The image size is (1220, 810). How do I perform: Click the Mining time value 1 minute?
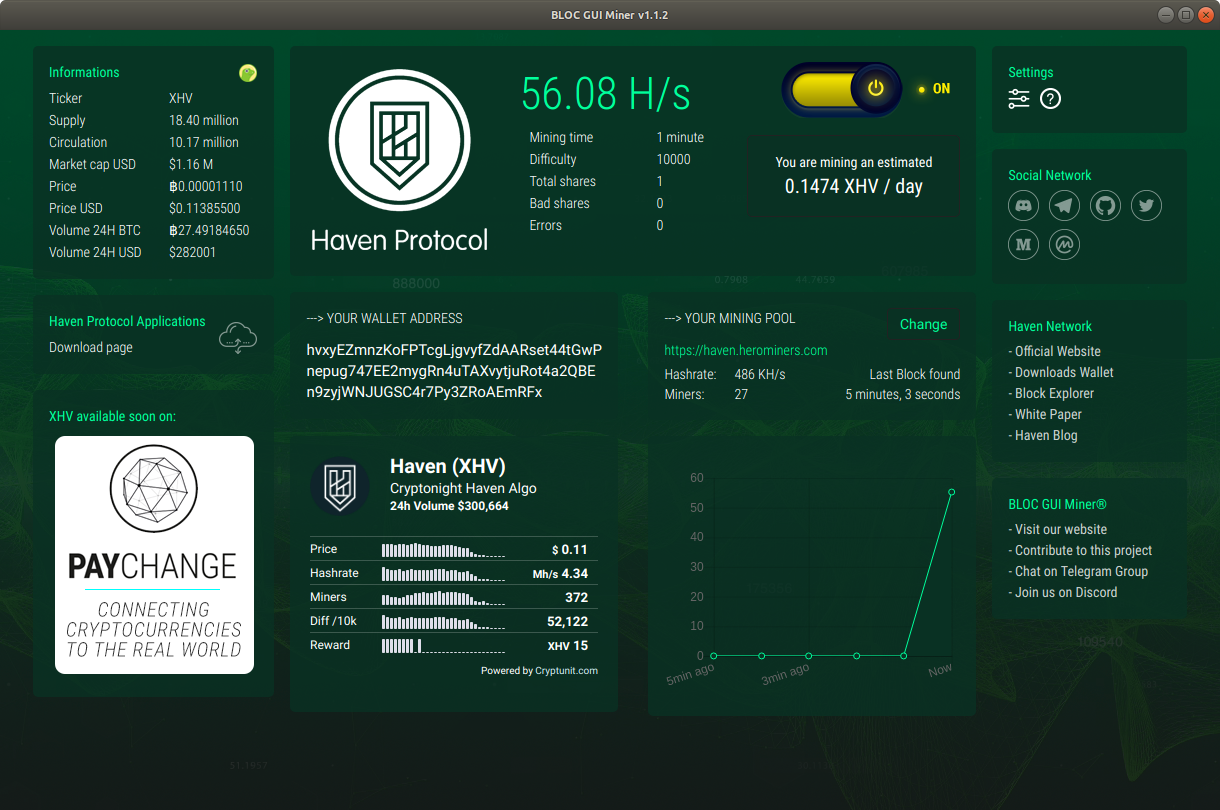680,137
